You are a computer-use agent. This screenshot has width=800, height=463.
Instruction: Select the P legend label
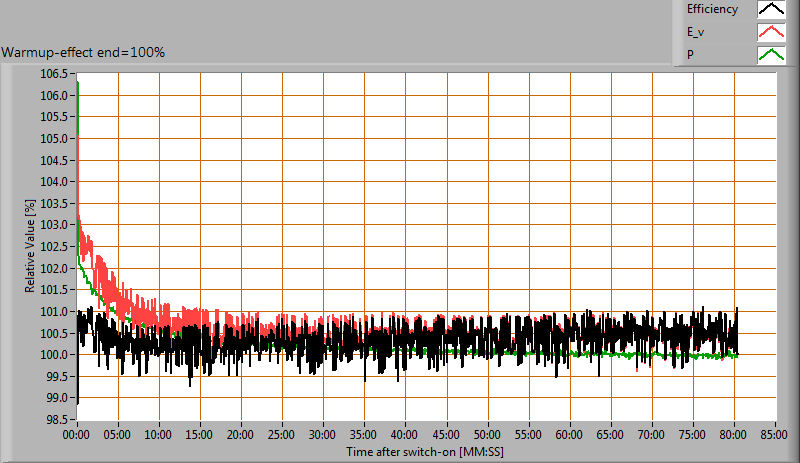click(690, 54)
